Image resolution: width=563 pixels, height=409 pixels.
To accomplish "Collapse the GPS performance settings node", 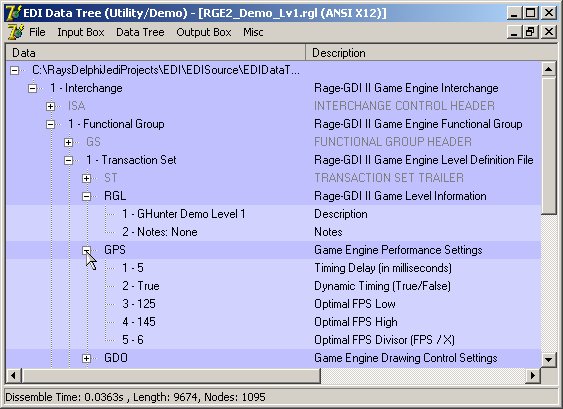I will 87,250.
